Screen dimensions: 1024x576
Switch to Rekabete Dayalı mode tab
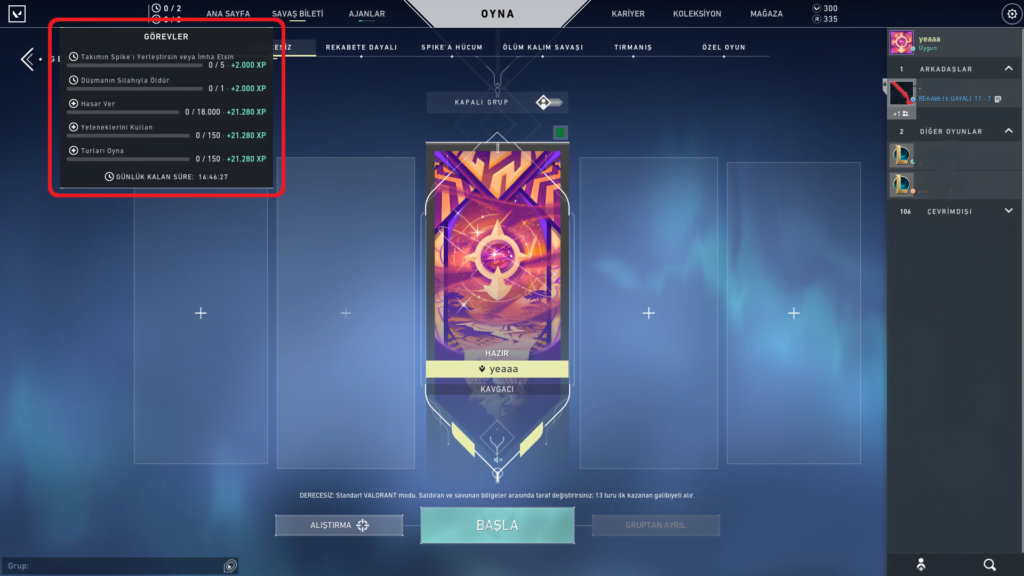coord(361,47)
